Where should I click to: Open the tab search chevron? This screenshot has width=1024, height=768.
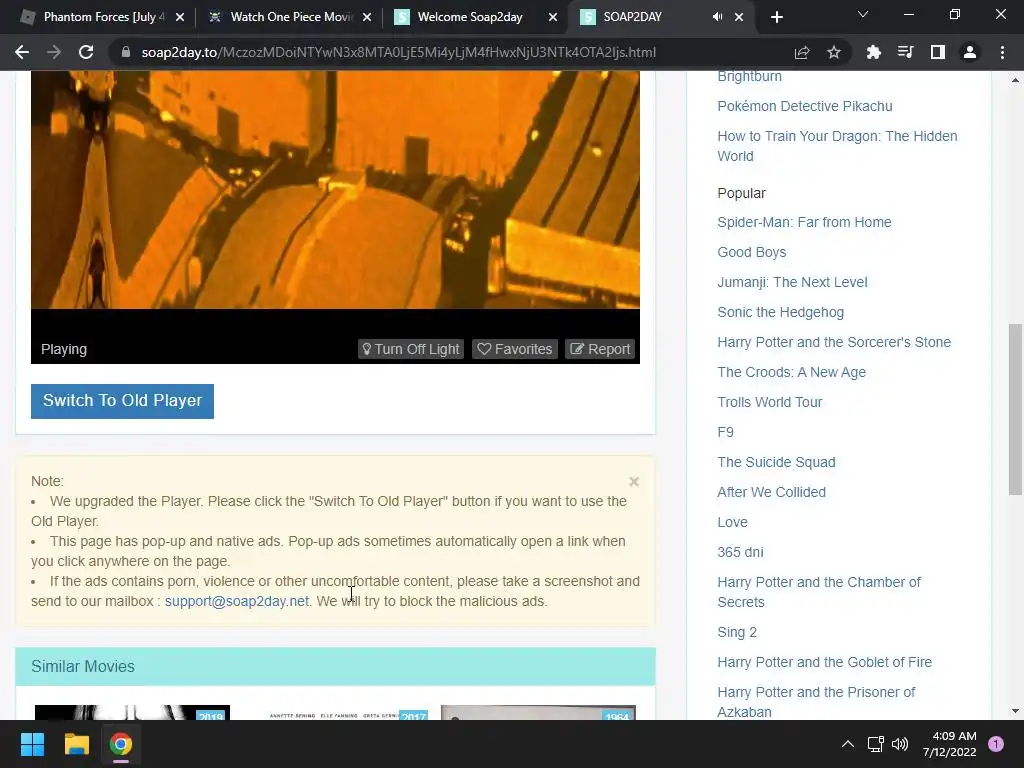point(863,14)
